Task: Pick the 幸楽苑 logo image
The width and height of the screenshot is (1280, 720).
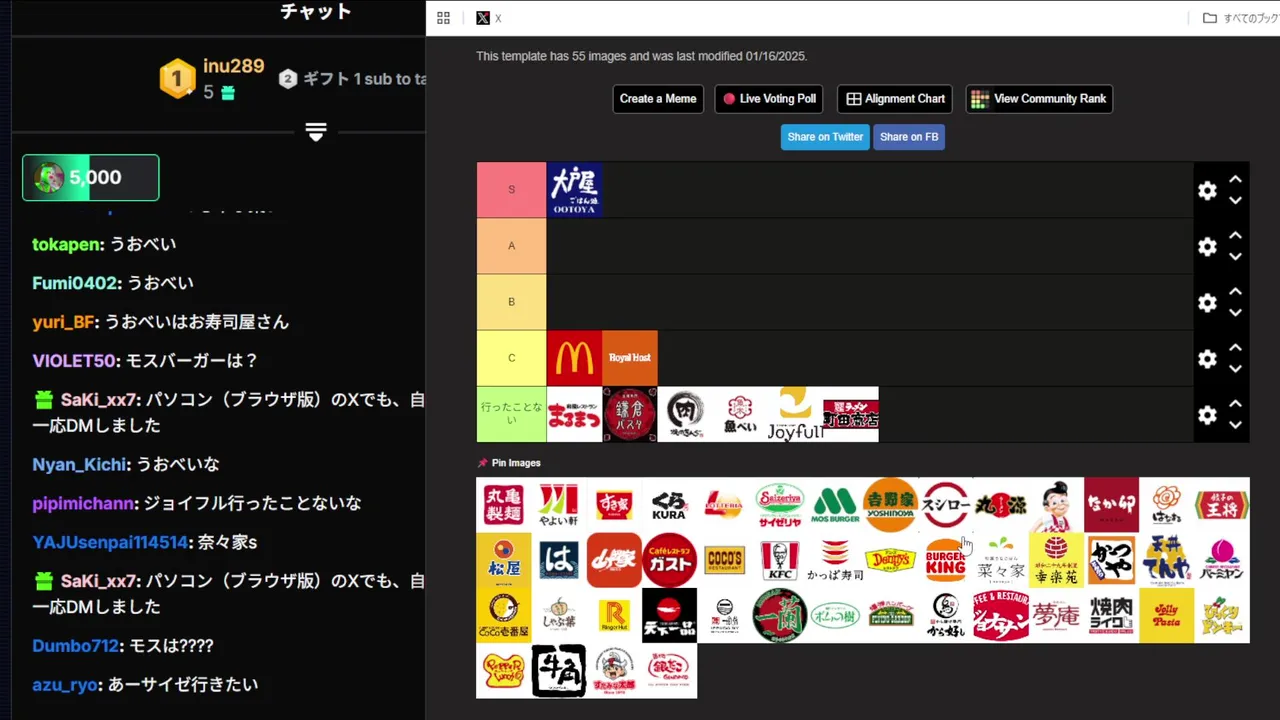Action: (1056, 560)
